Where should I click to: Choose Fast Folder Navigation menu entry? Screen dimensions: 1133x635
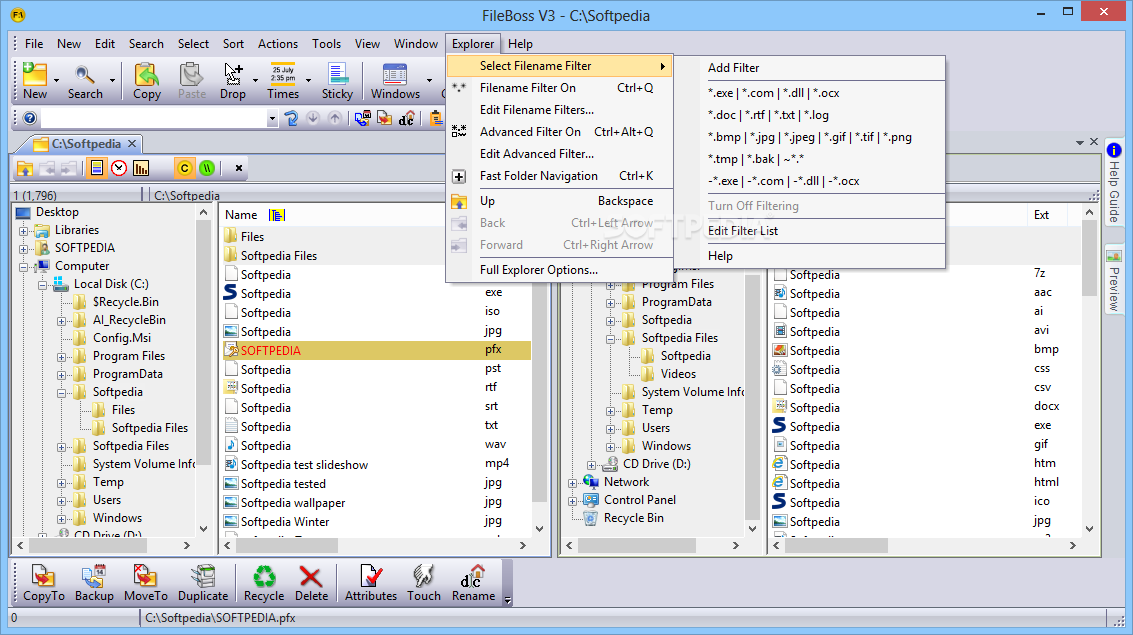click(560, 176)
